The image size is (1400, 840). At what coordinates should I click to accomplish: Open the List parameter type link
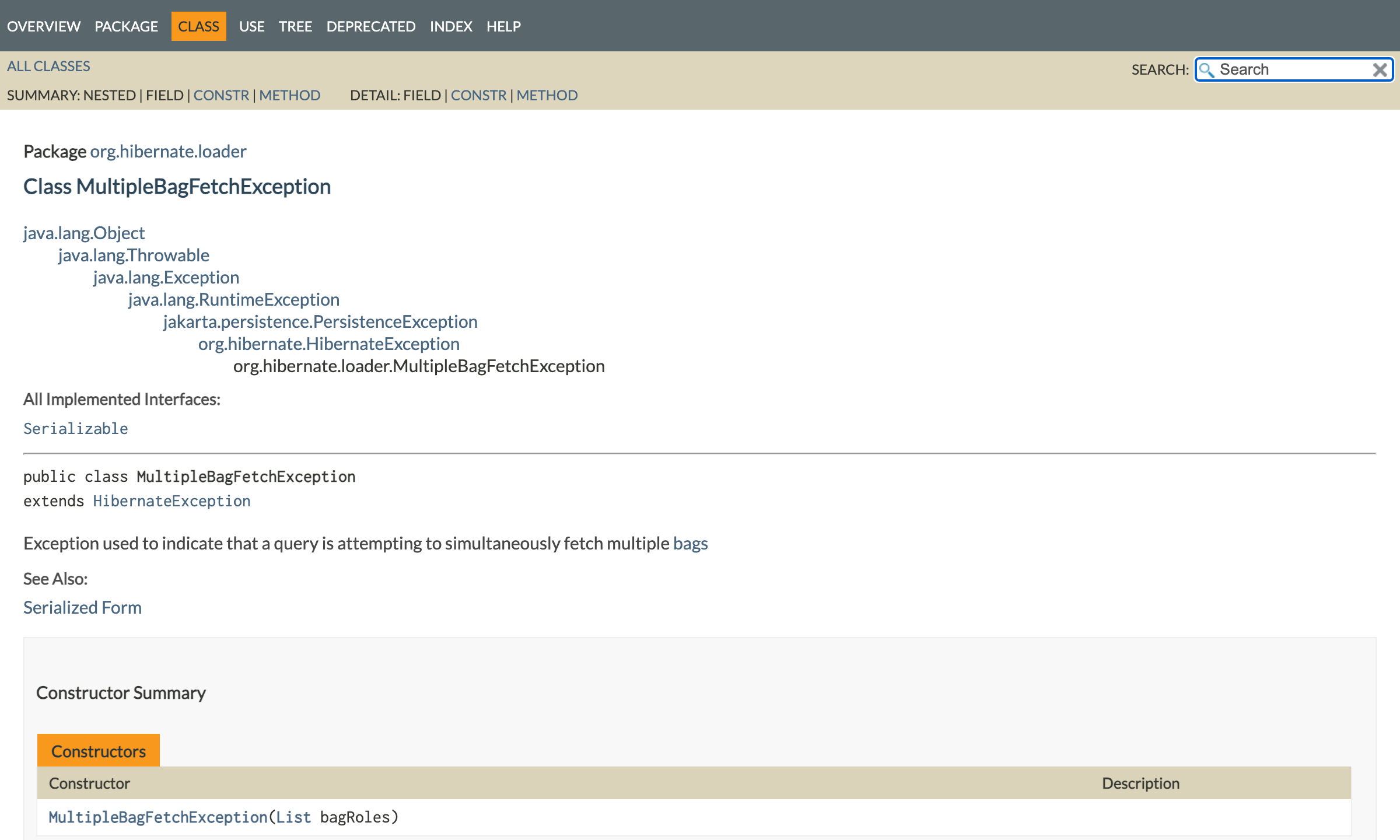(x=293, y=817)
